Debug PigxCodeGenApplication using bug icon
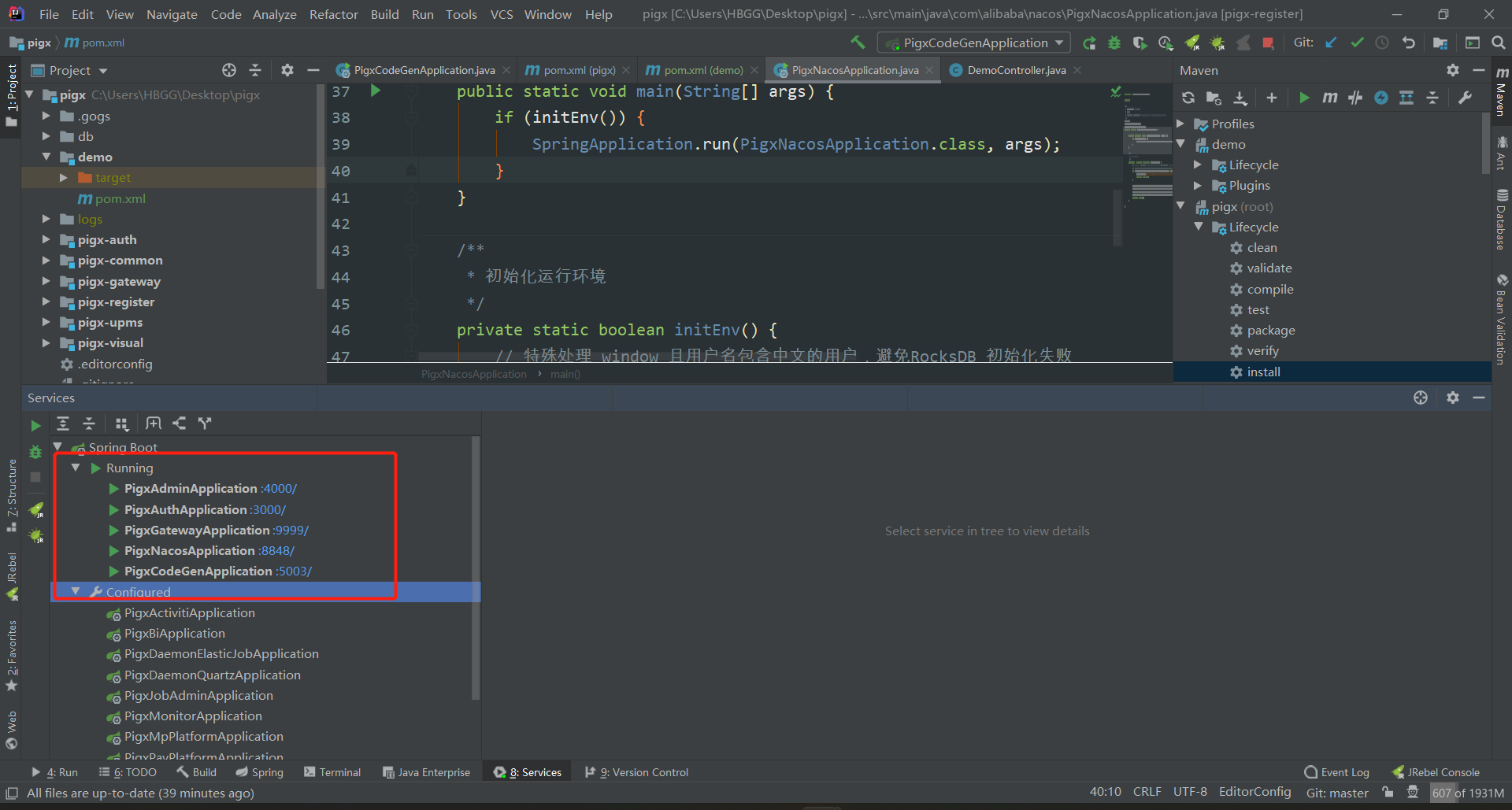The height and width of the screenshot is (810, 1512). click(1114, 43)
